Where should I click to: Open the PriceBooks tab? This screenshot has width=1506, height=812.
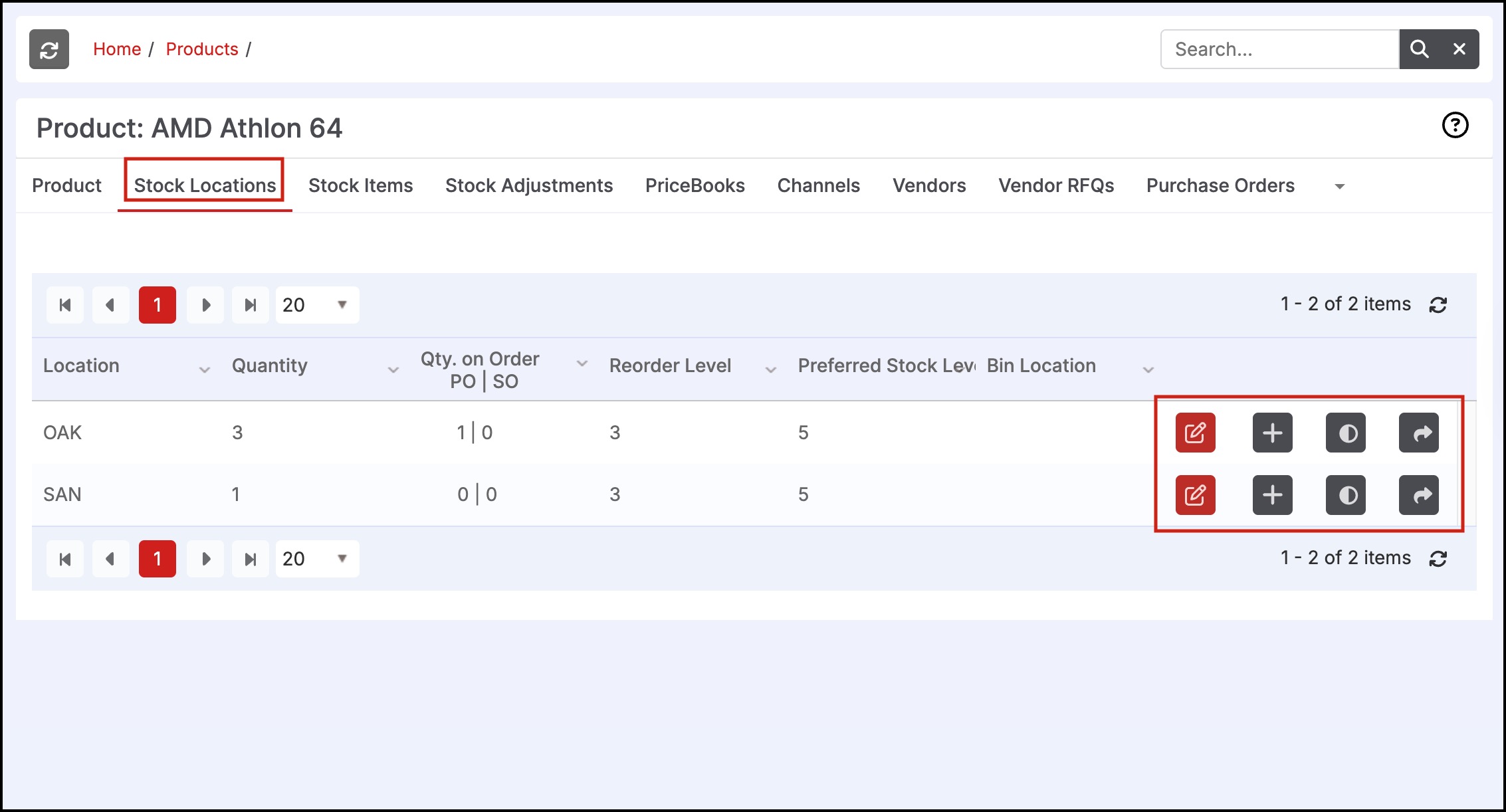coord(695,185)
